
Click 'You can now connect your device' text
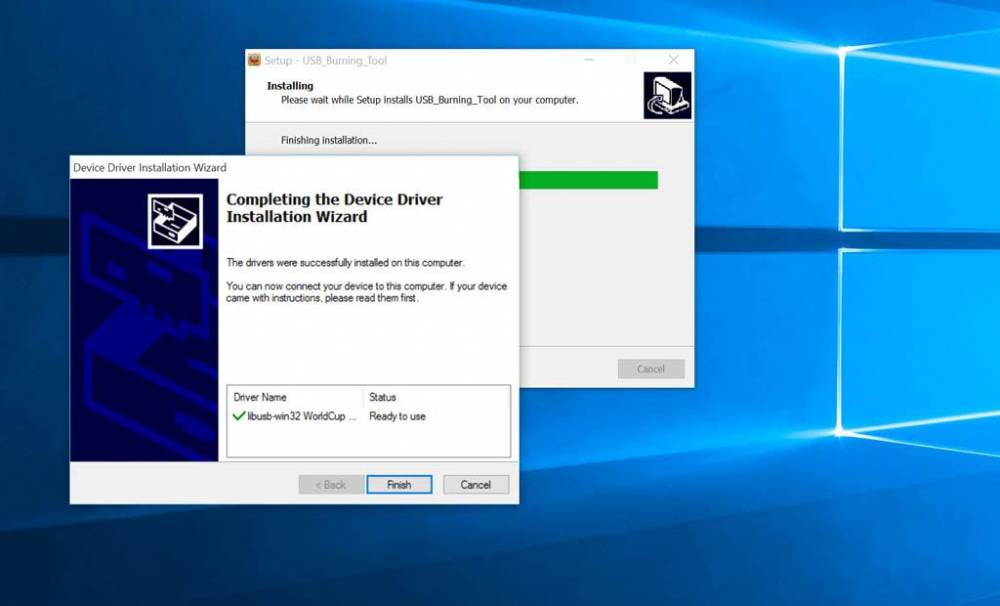click(367, 292)
